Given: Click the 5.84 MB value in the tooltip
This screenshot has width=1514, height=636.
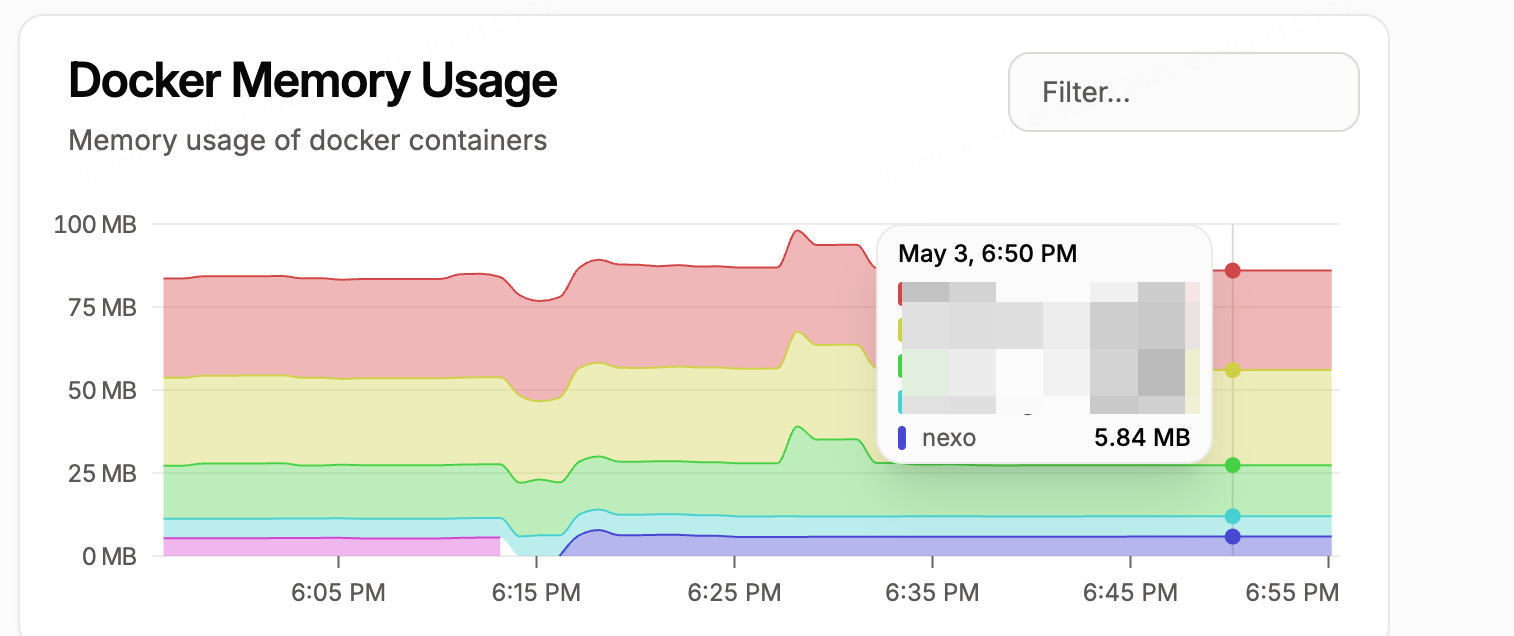Looking at the screenshot, I should (1141, 437).
